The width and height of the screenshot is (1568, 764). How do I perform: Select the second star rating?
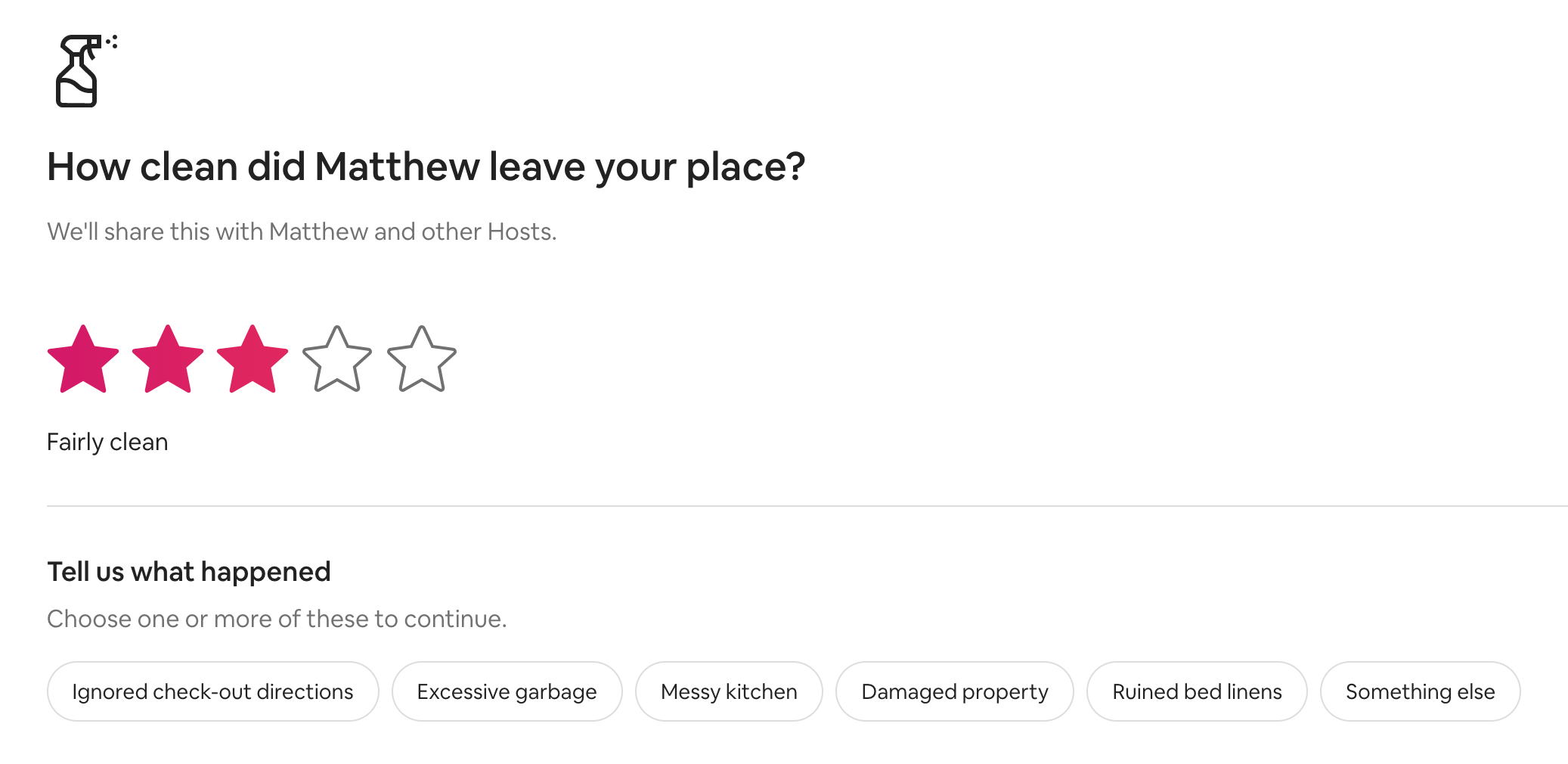(x=168, y=360)
